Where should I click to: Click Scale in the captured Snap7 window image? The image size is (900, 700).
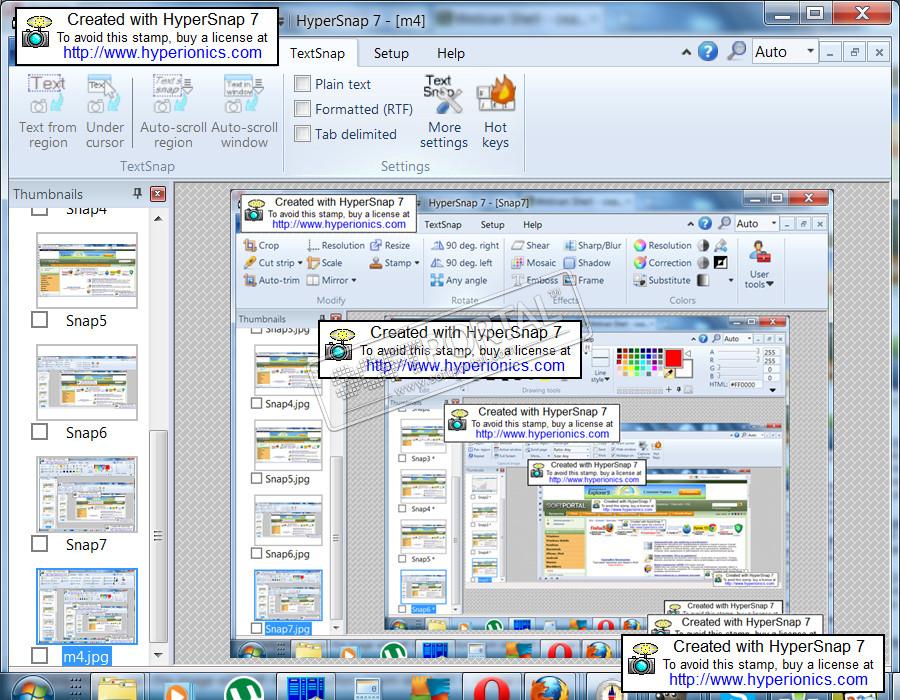[325, 263]
